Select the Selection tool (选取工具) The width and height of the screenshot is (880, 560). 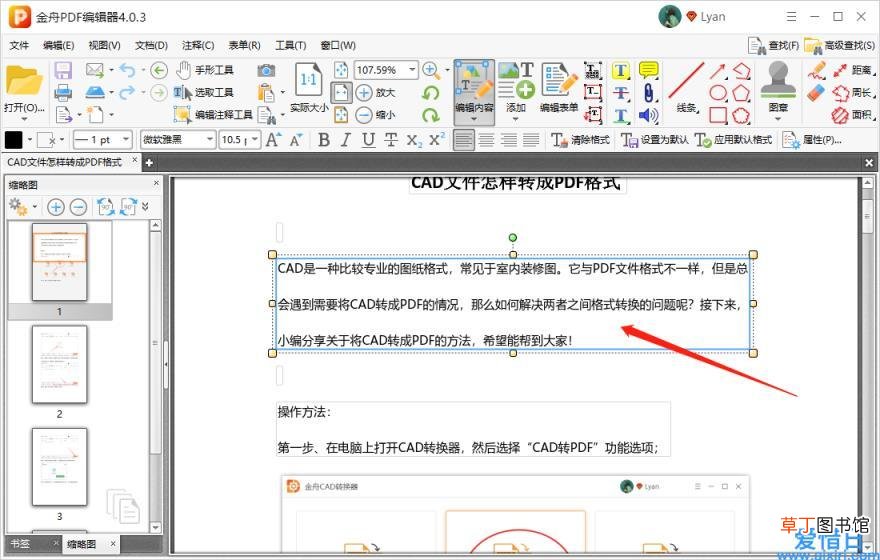(204, 93)
